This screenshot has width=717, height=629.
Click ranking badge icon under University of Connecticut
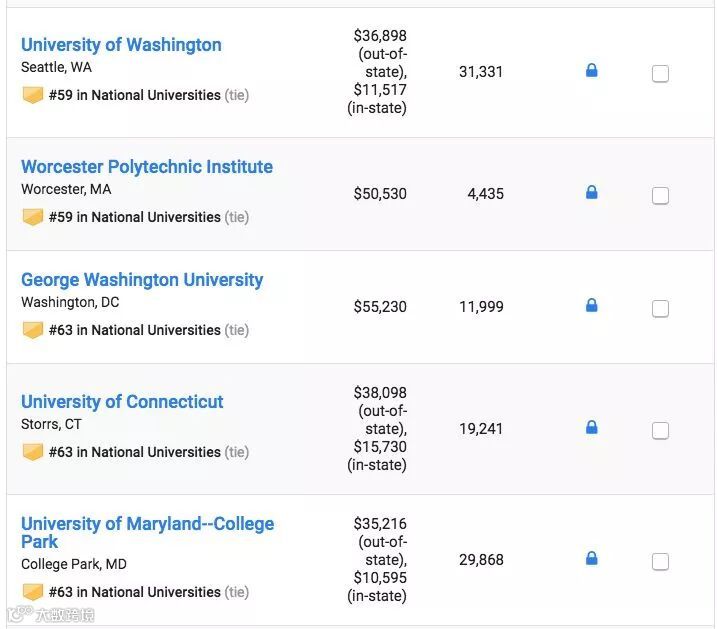pos(33,452)
